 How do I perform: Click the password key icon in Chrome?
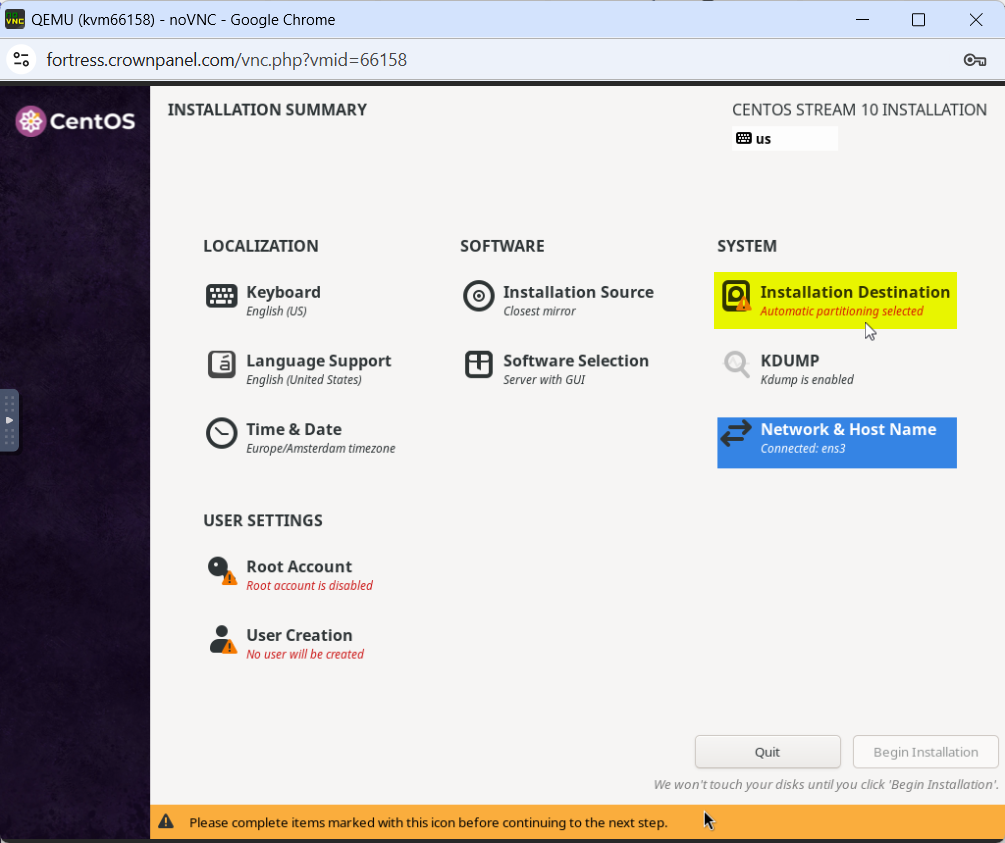pyautogui.click(x=974, y=60)
